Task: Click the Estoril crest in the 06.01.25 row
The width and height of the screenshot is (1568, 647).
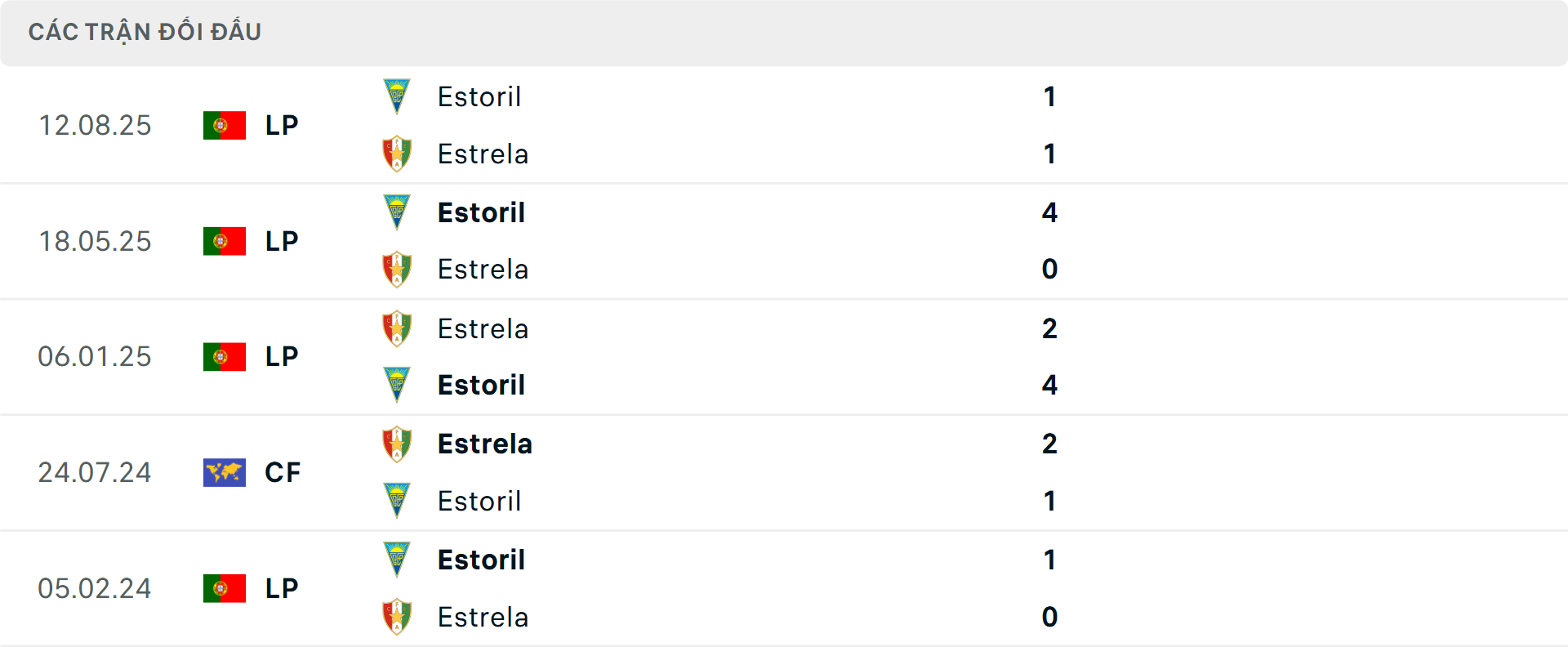Action: [397, 385]
